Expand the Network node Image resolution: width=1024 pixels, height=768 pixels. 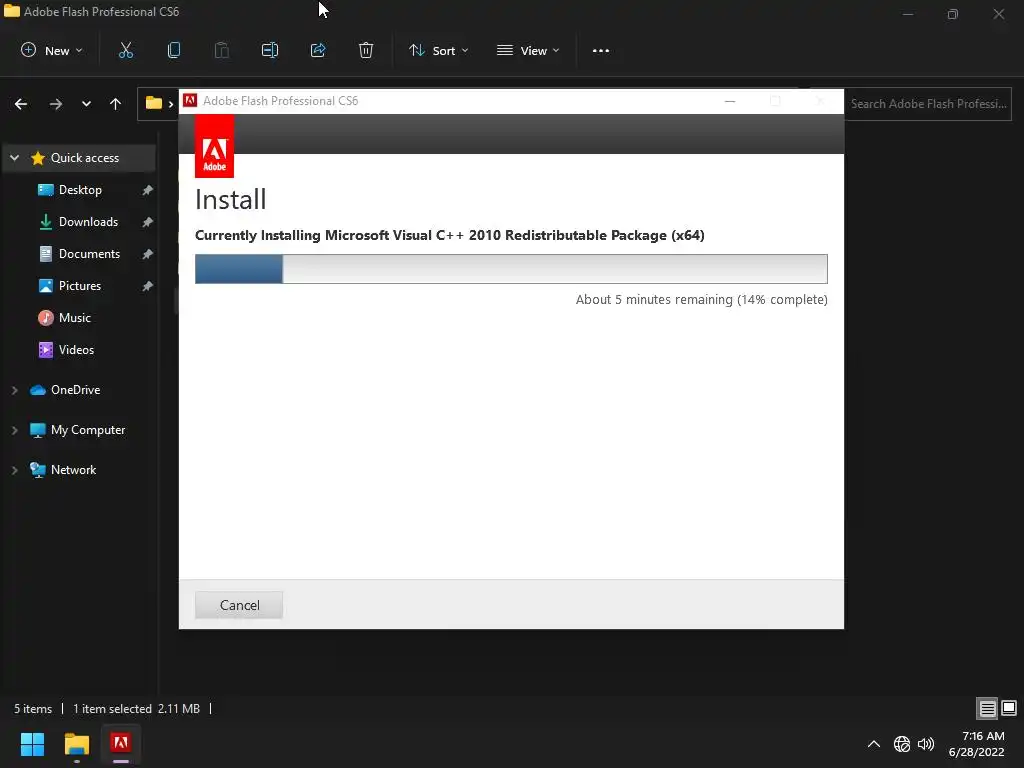(14, 470)
